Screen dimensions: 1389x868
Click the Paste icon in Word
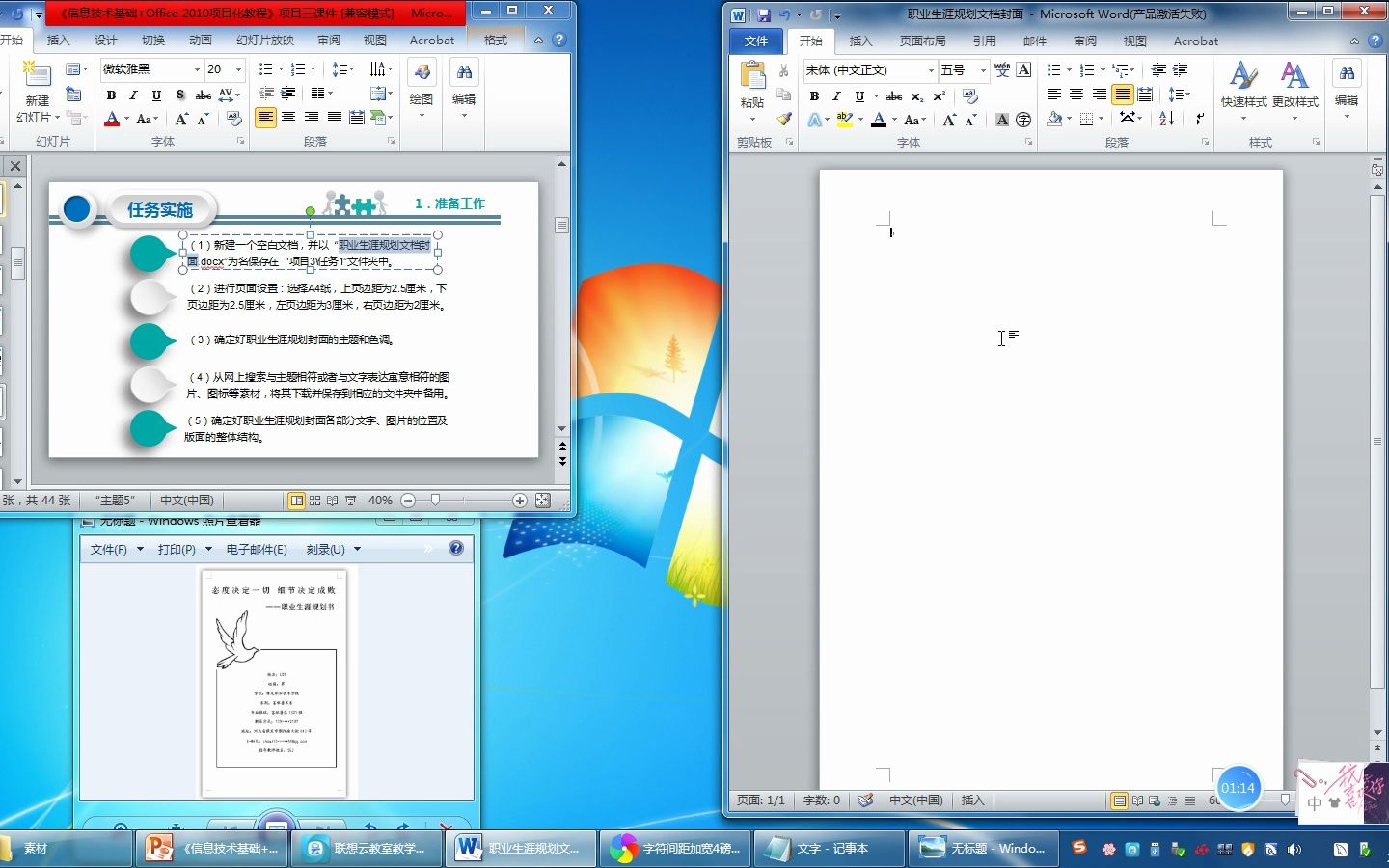coord(752,75)
